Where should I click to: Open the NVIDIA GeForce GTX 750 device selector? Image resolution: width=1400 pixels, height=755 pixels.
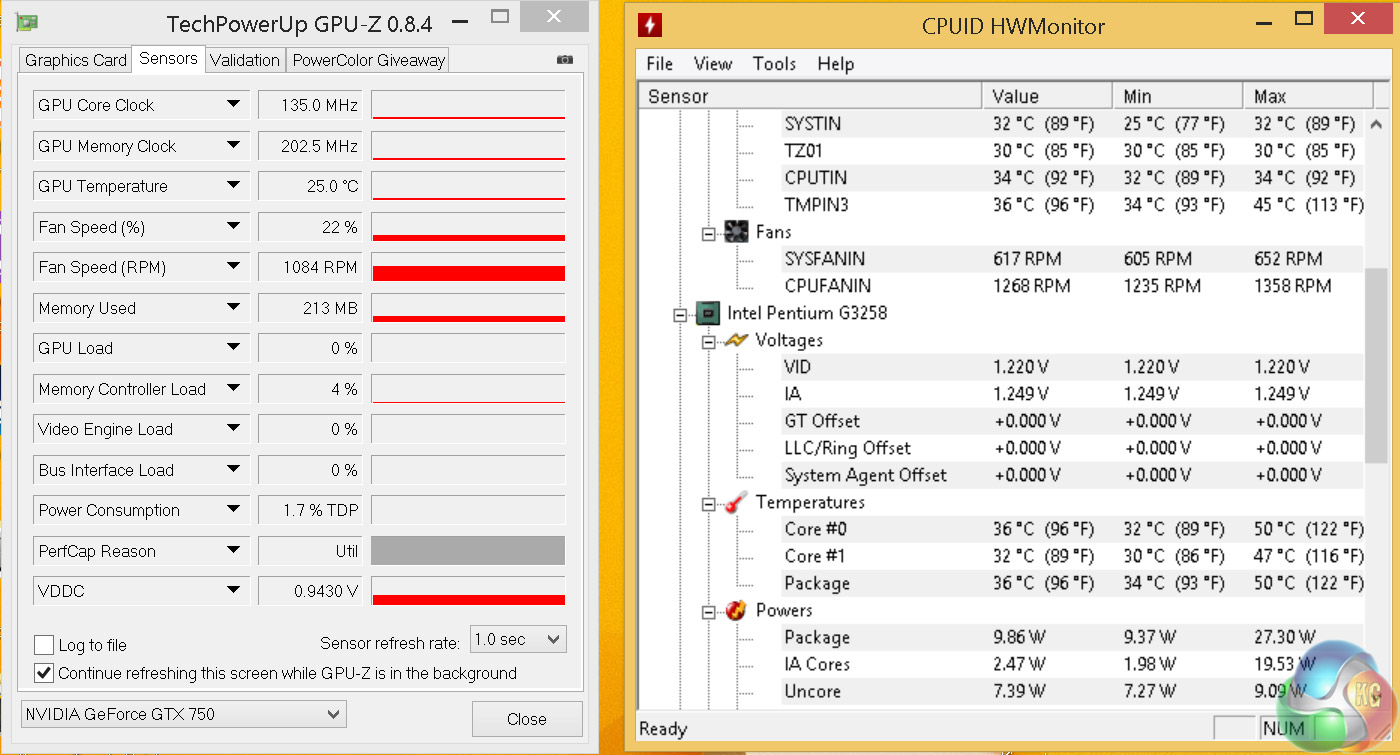(184, 714)
